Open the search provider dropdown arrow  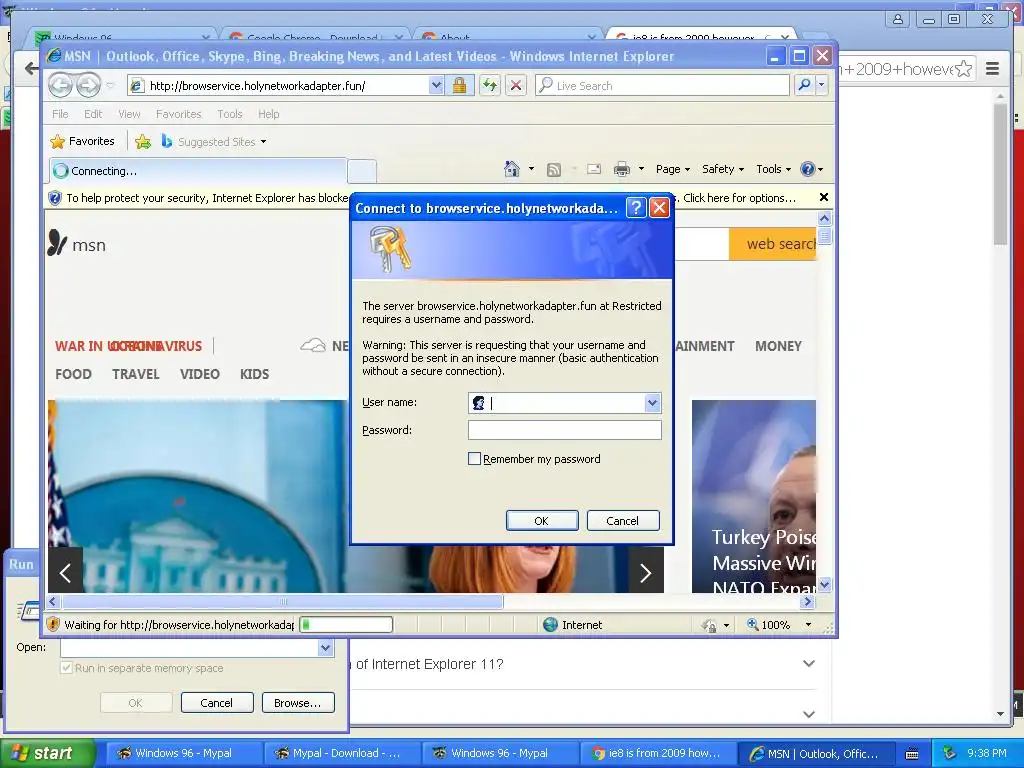822,85
